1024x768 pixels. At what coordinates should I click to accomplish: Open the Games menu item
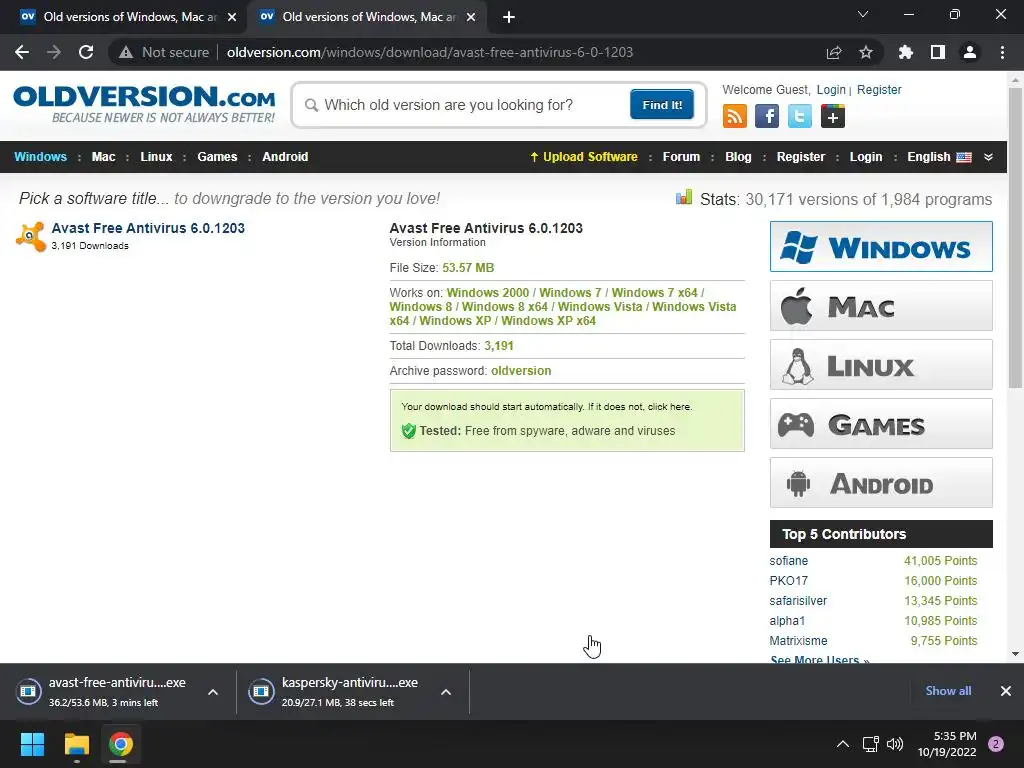pyautogui.click(x=217, y=157)
